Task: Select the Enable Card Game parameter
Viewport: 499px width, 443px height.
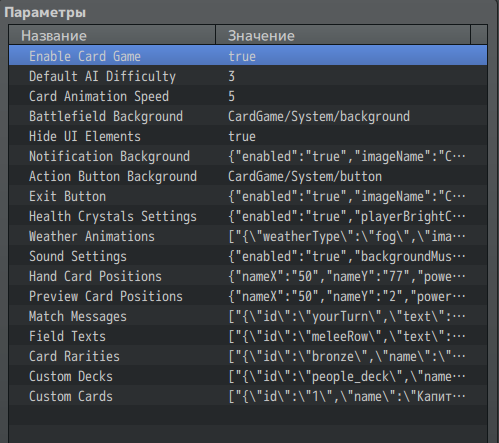Action: [x=248, y=55]
